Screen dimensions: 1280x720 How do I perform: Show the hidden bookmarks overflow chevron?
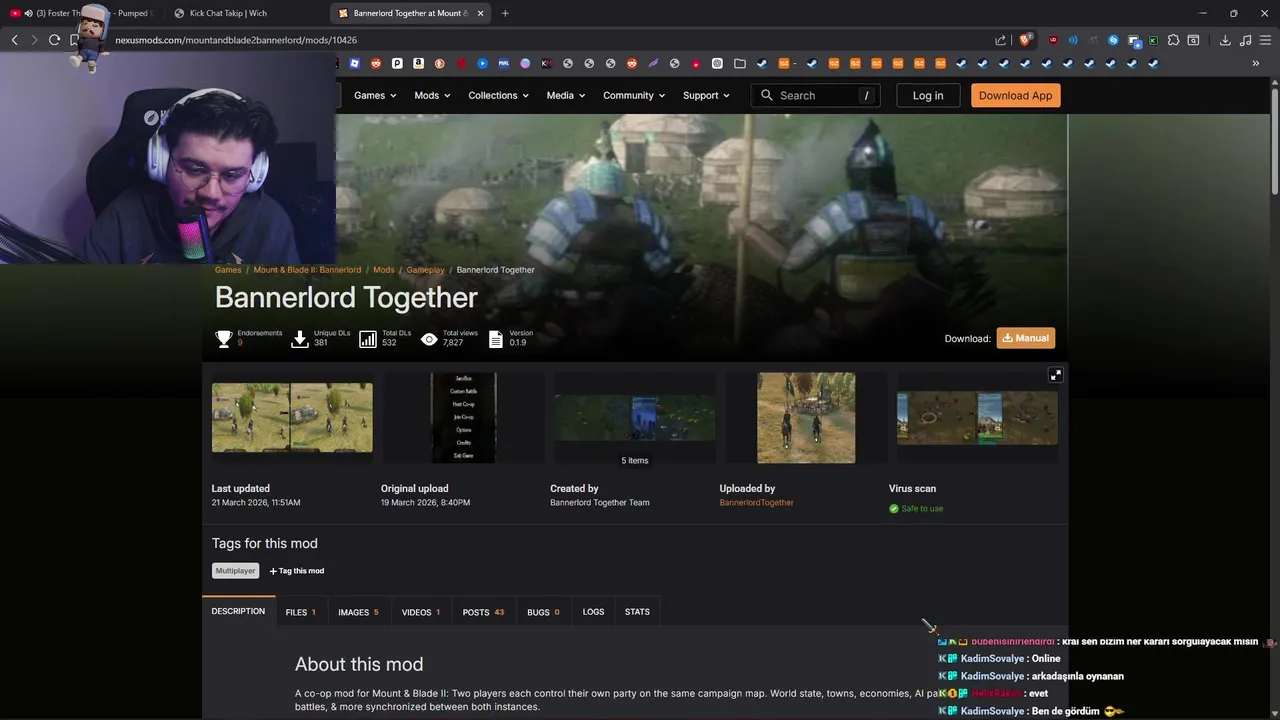(x=1256, y=63)
